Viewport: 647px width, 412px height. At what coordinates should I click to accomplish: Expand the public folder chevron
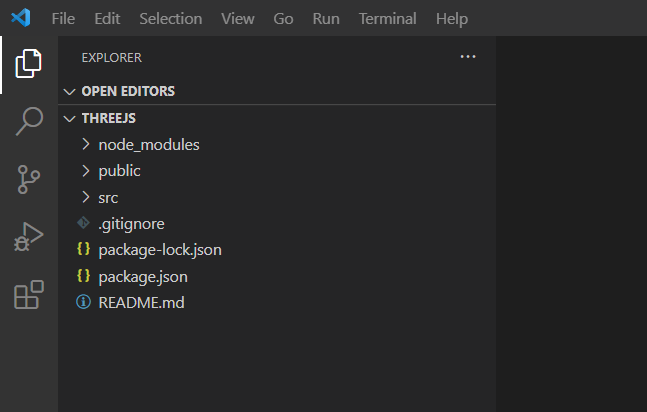[85, 170]
